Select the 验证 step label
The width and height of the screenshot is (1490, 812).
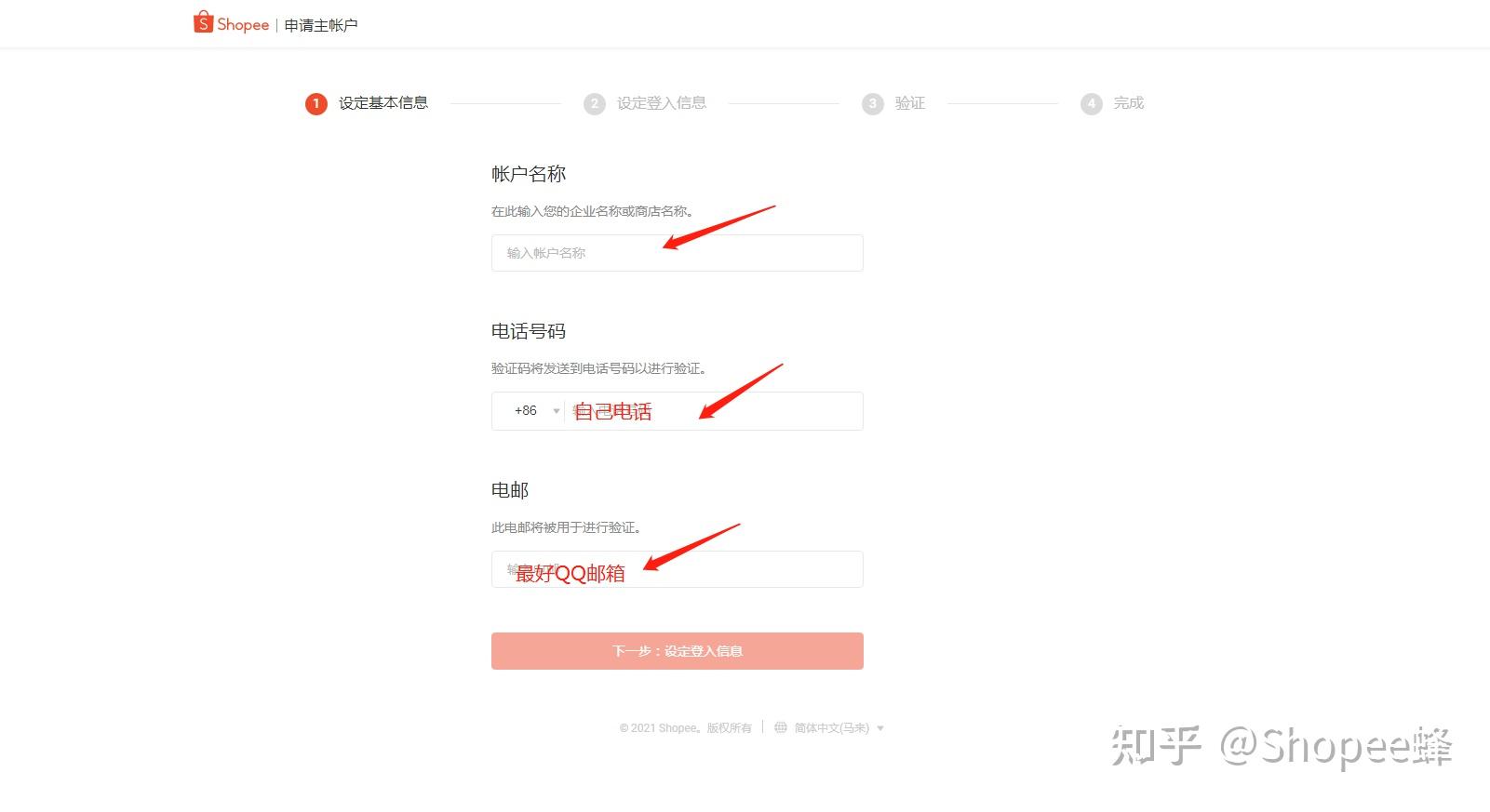click(x=910, y=103)
